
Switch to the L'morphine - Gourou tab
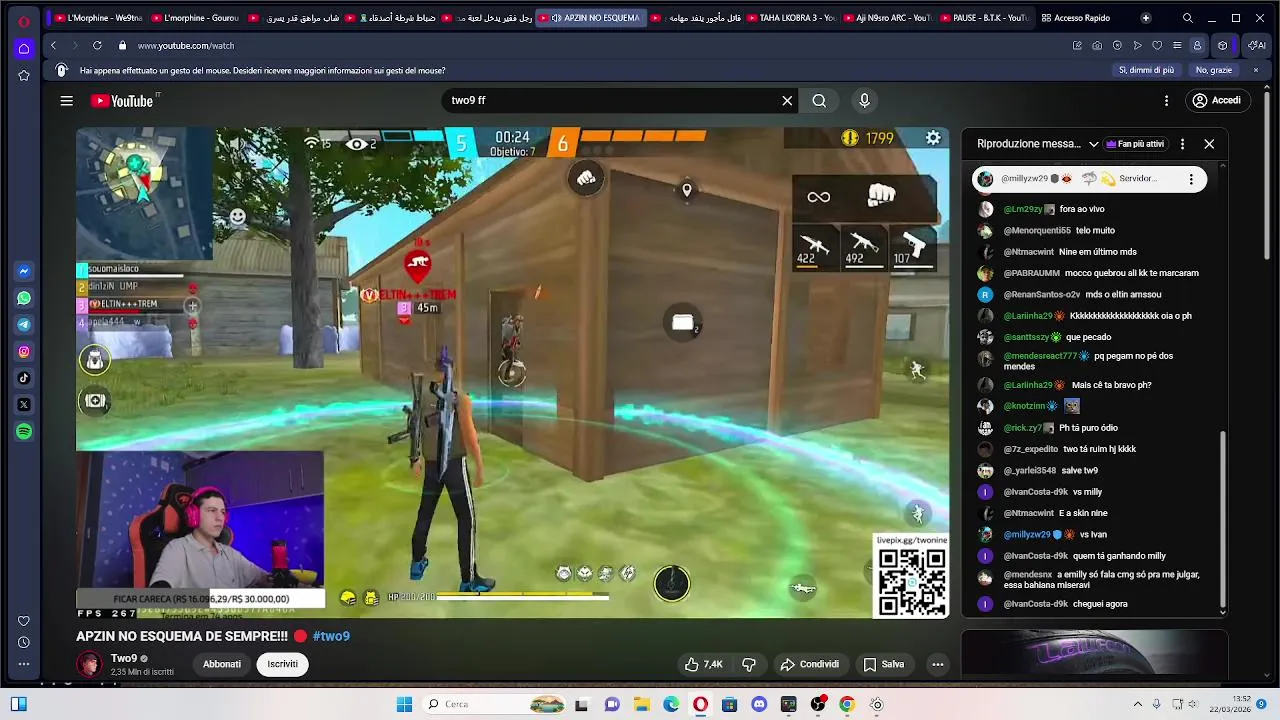pyautogui.click(x=194, y=18)
